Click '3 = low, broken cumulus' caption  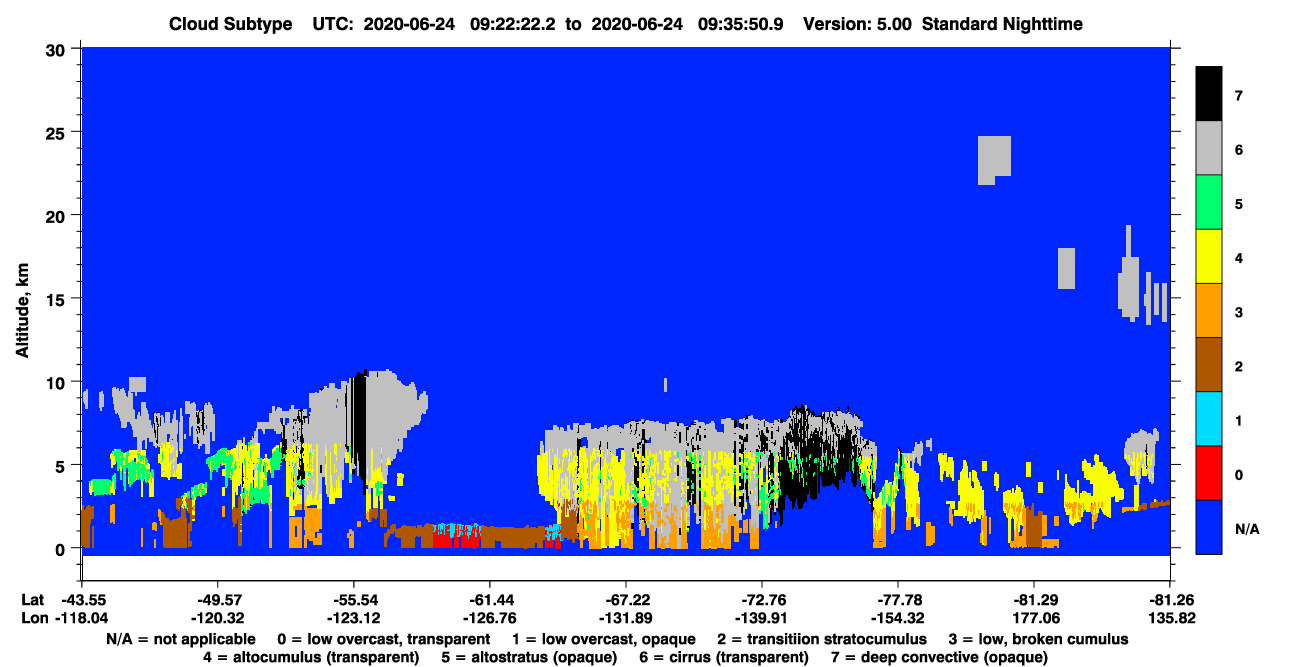pos(1039,639)
